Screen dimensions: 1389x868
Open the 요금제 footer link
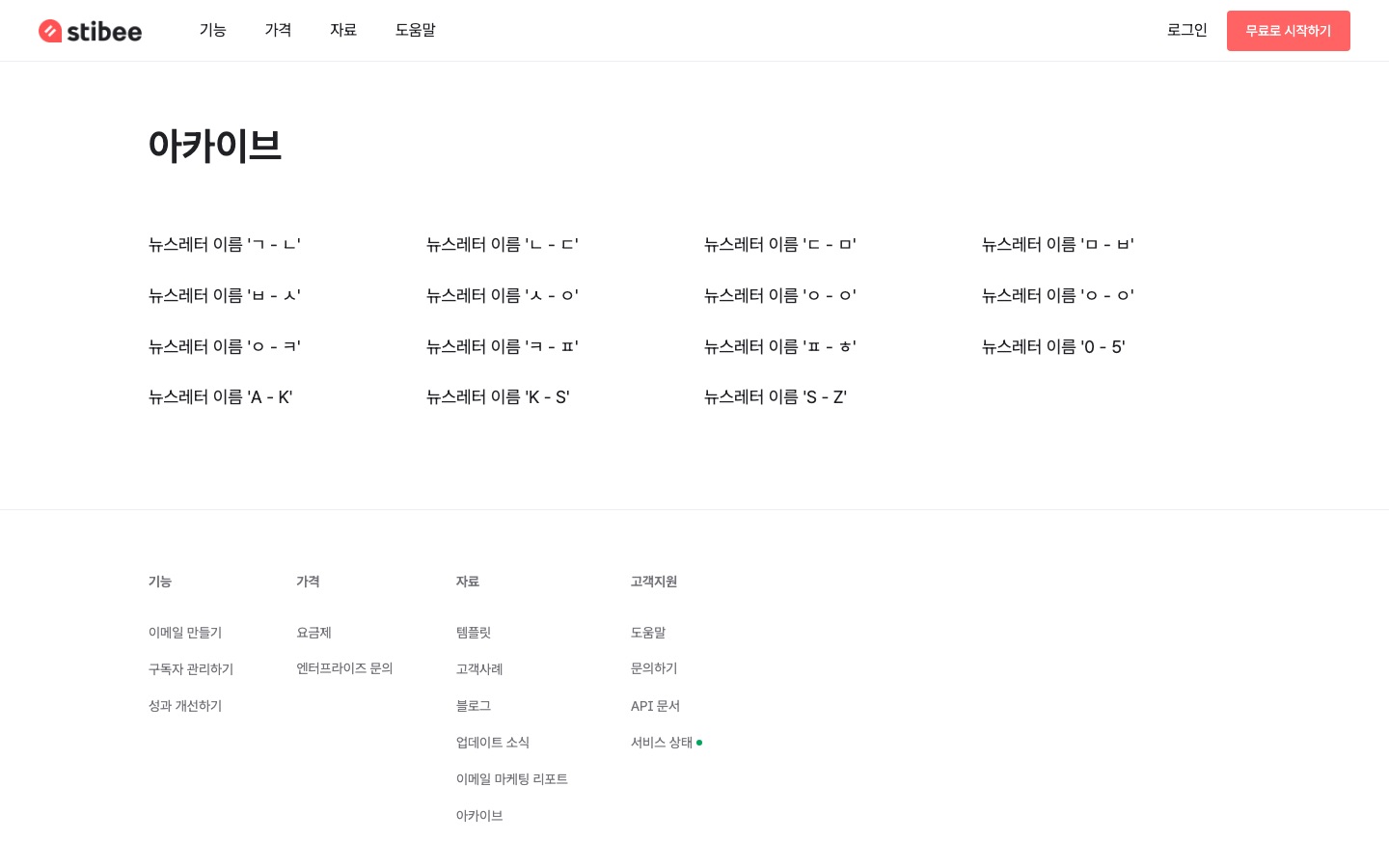(313, 633)
